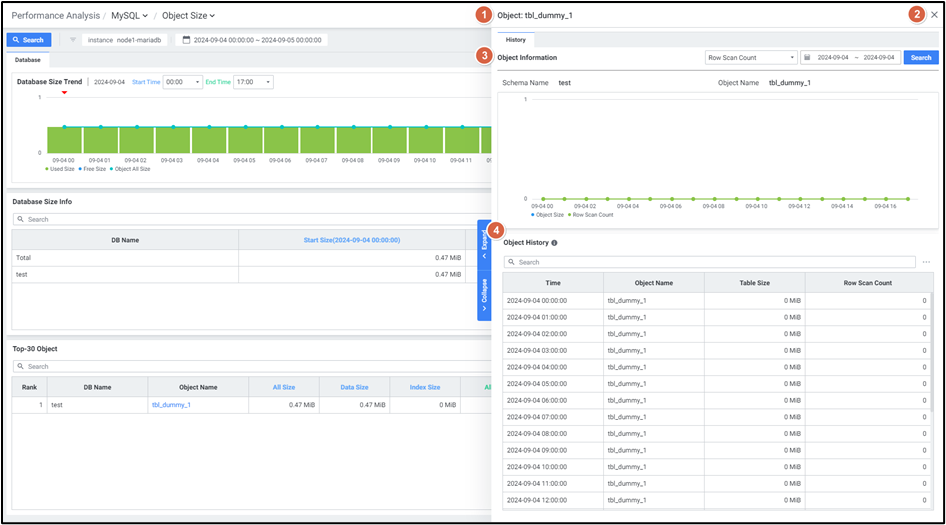Open the End Time dropdown

click(x=253, y=82)
